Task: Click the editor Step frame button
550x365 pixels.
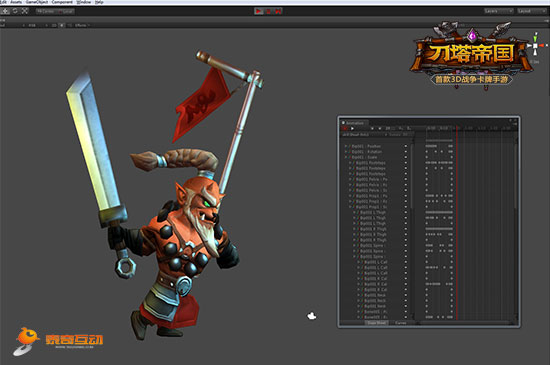Action: (x=278, y=11)
